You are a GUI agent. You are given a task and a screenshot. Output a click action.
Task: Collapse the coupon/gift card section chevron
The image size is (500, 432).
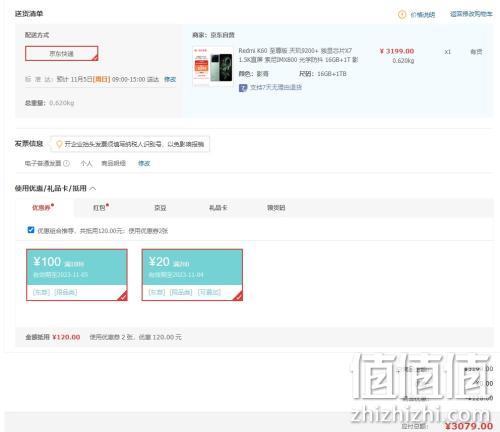(93, 189)
